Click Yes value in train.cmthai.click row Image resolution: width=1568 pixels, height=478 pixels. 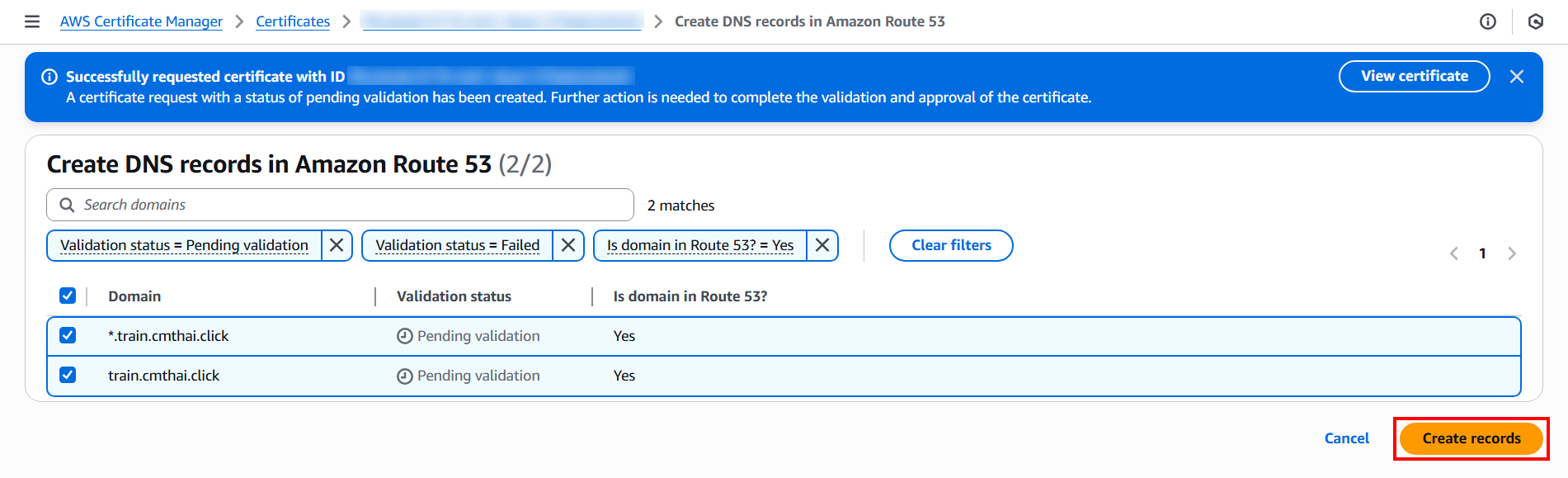point(624,376)
